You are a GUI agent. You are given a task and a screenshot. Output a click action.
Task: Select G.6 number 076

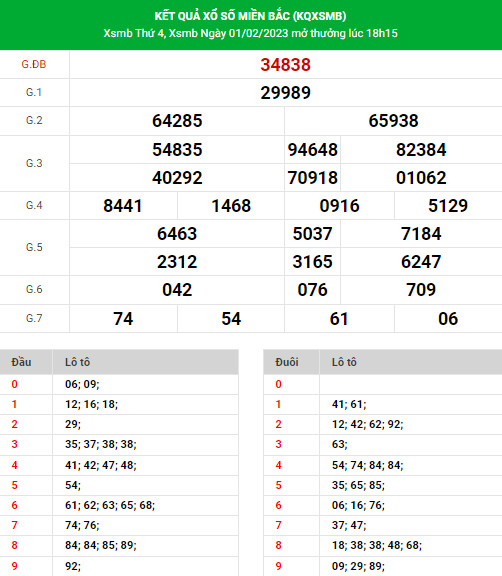pyautogui.click(x=313, y=290)
